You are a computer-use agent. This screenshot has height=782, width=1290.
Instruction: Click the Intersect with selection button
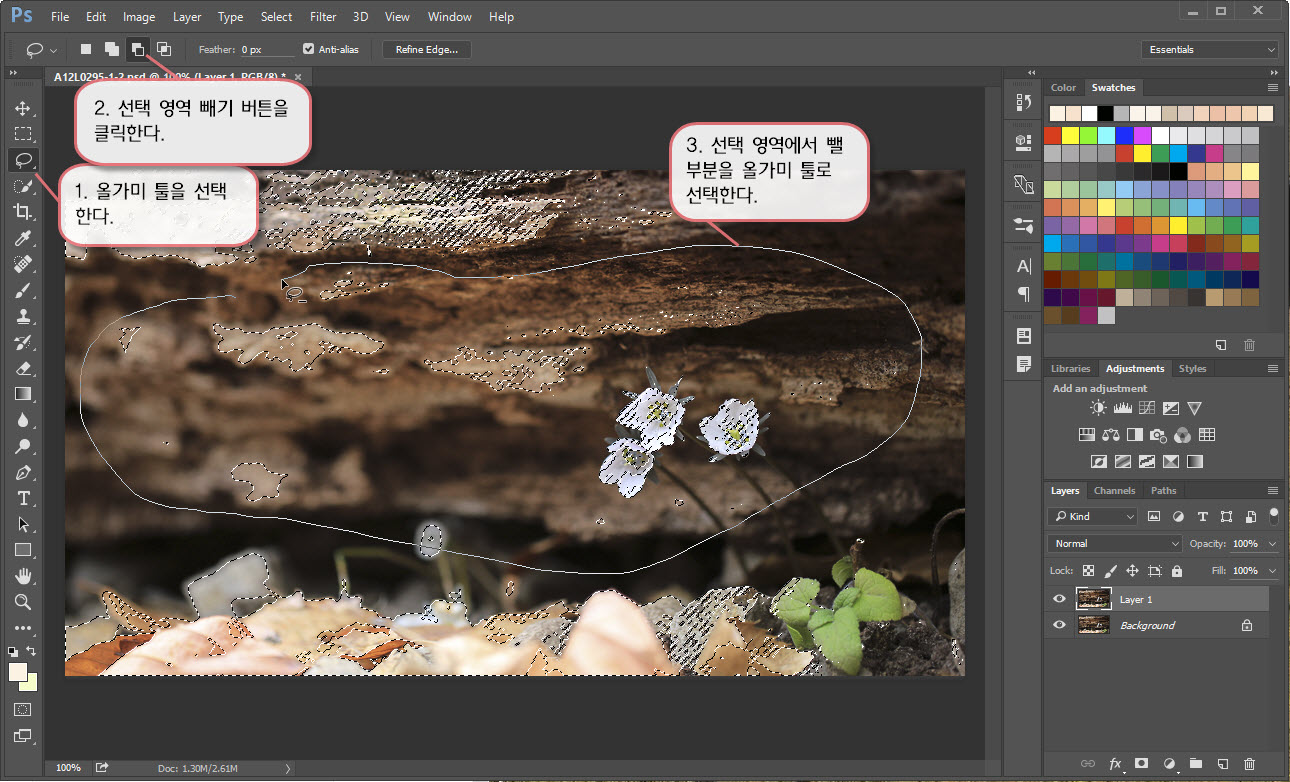click(163, 49)
